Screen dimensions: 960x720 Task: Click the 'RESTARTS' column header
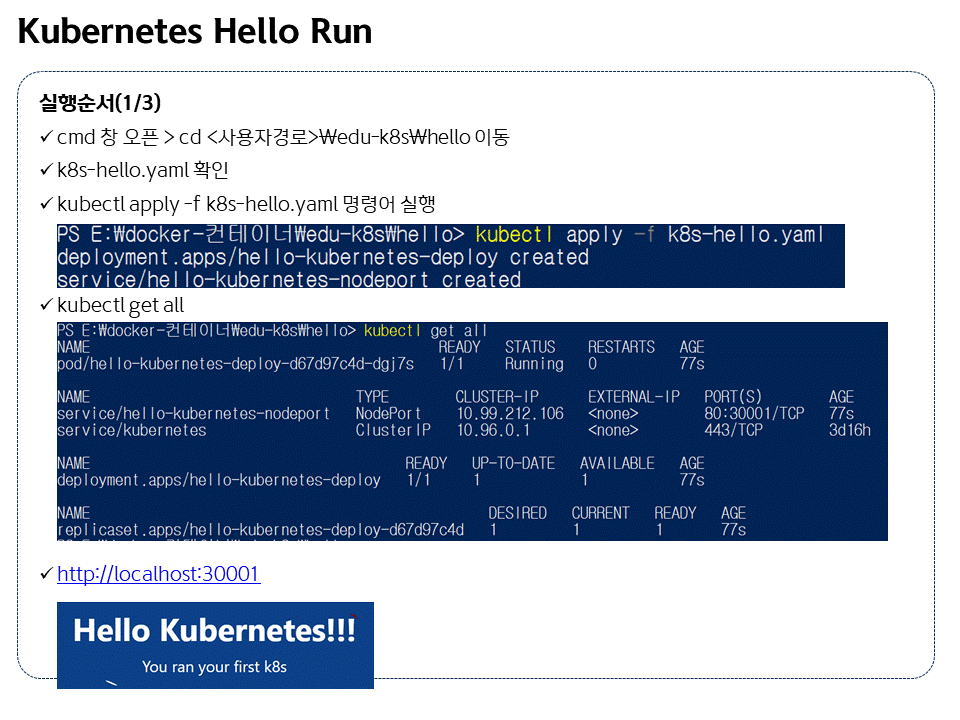click(x=621, y=347)
